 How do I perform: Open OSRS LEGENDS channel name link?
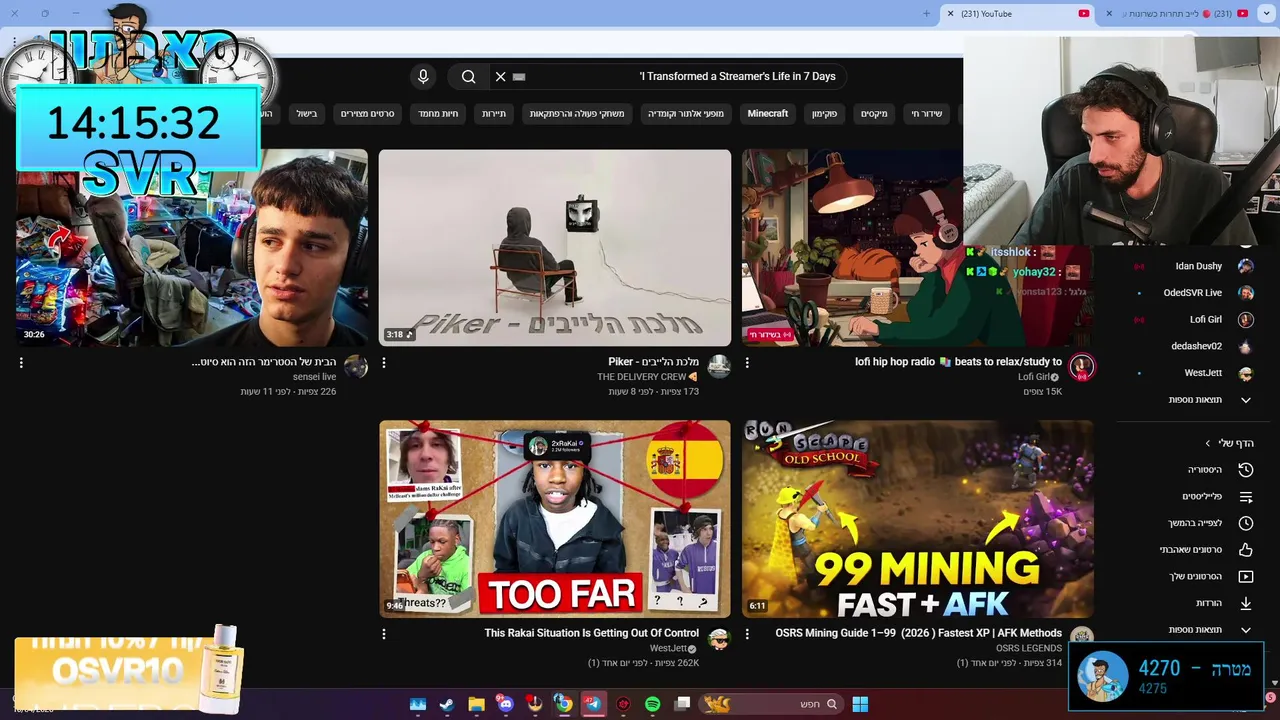coord(1029,648)
